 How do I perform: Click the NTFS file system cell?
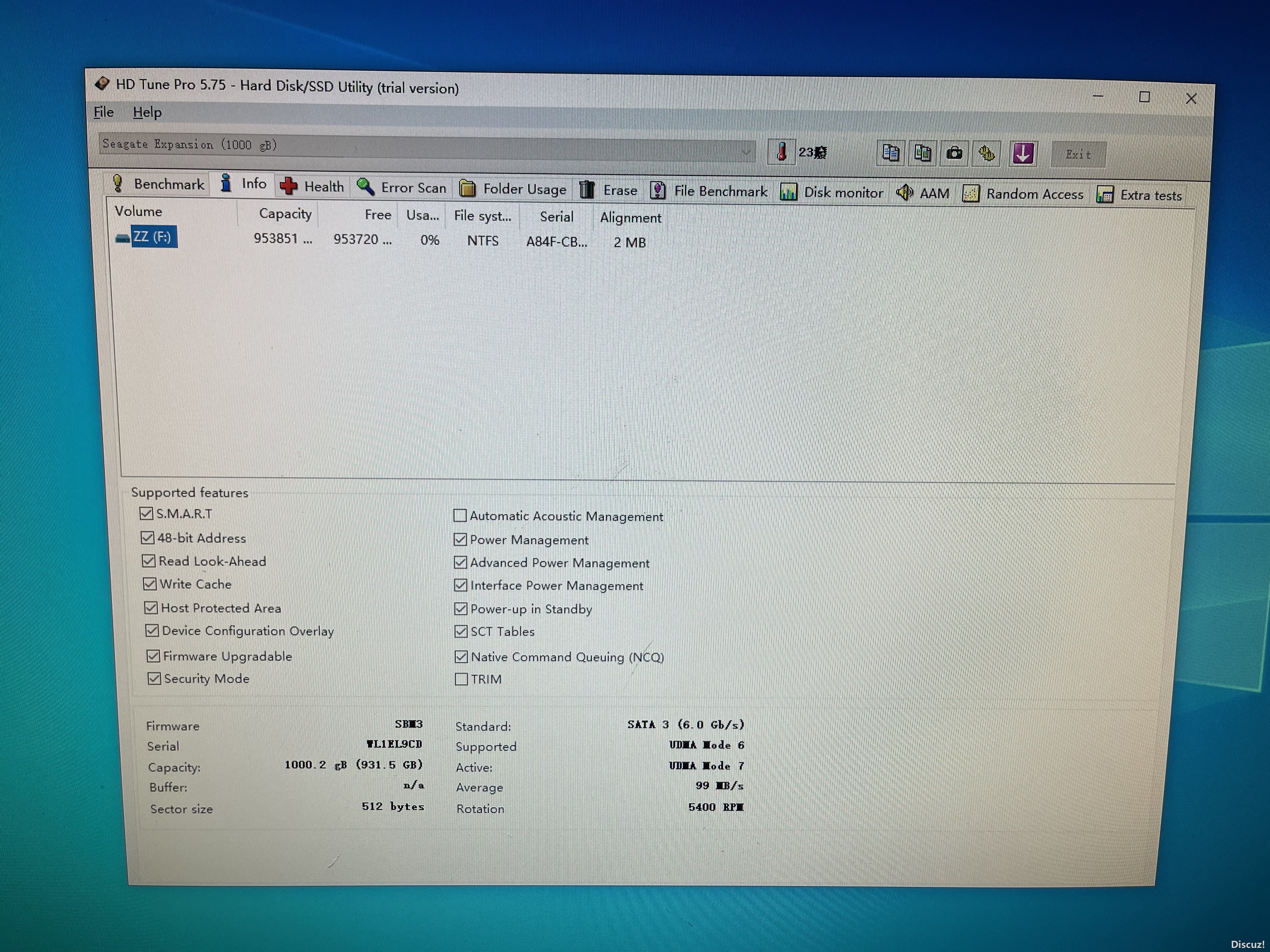coord(483,241)
